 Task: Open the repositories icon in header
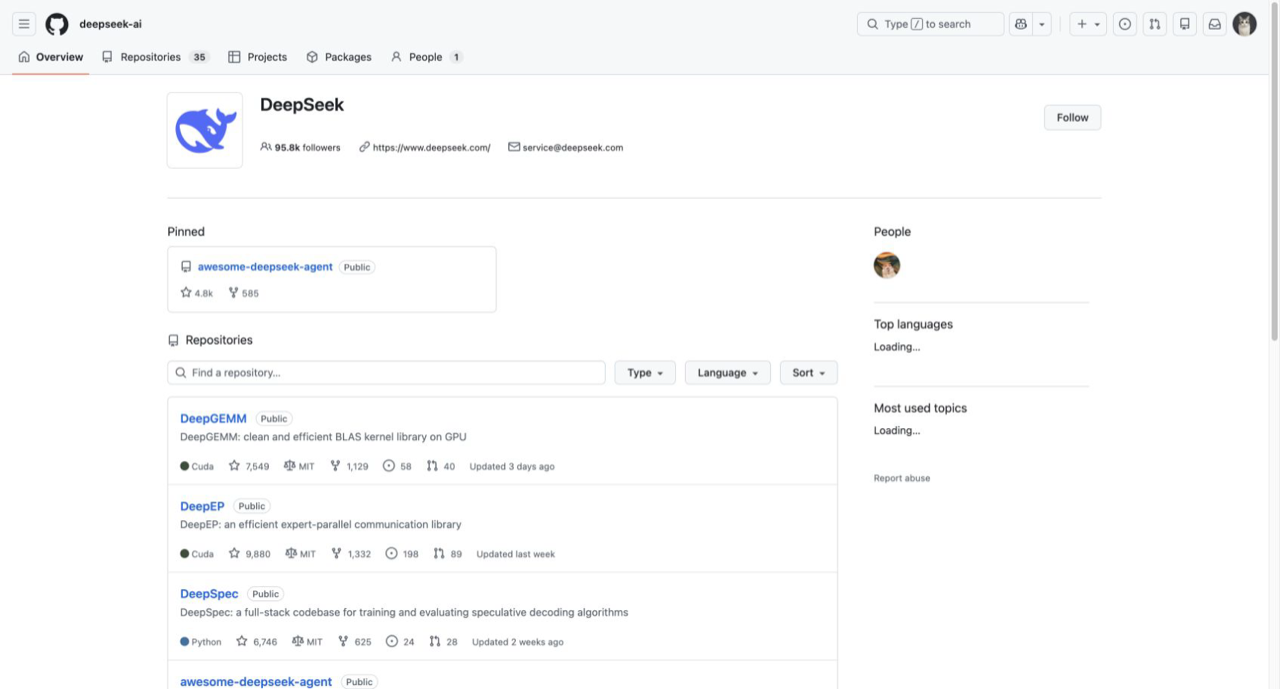pos(1185,24)
